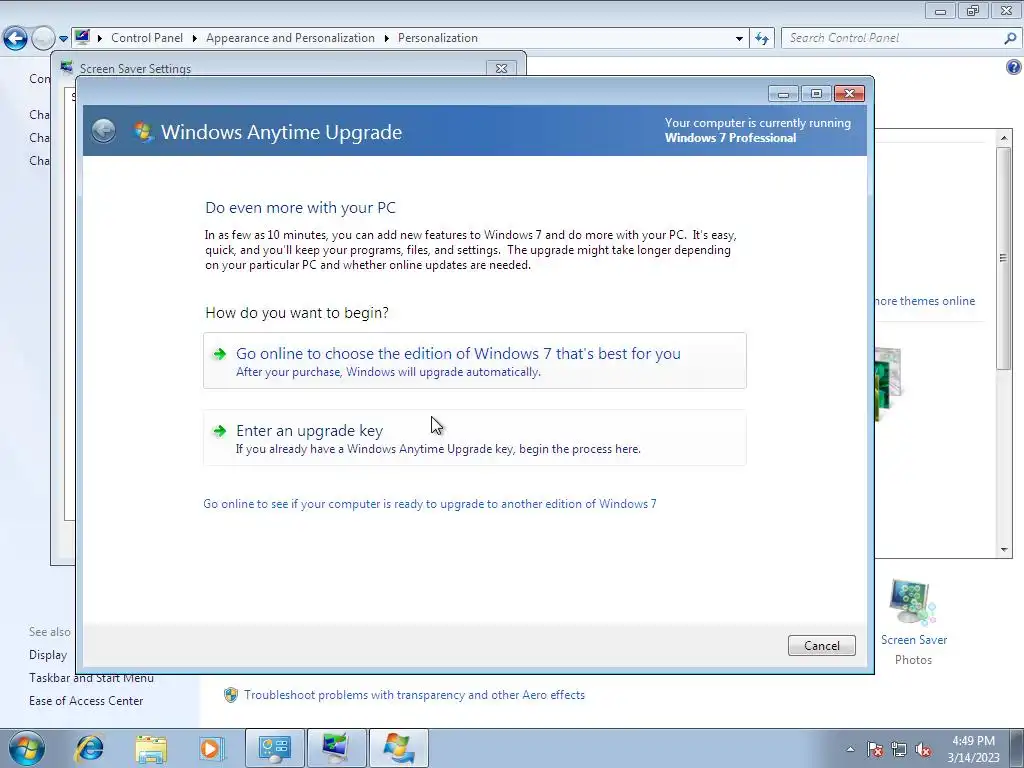Open the taskbar clock showing 4:49 PM
The image size is (1024, 768).
coord(973,749)
